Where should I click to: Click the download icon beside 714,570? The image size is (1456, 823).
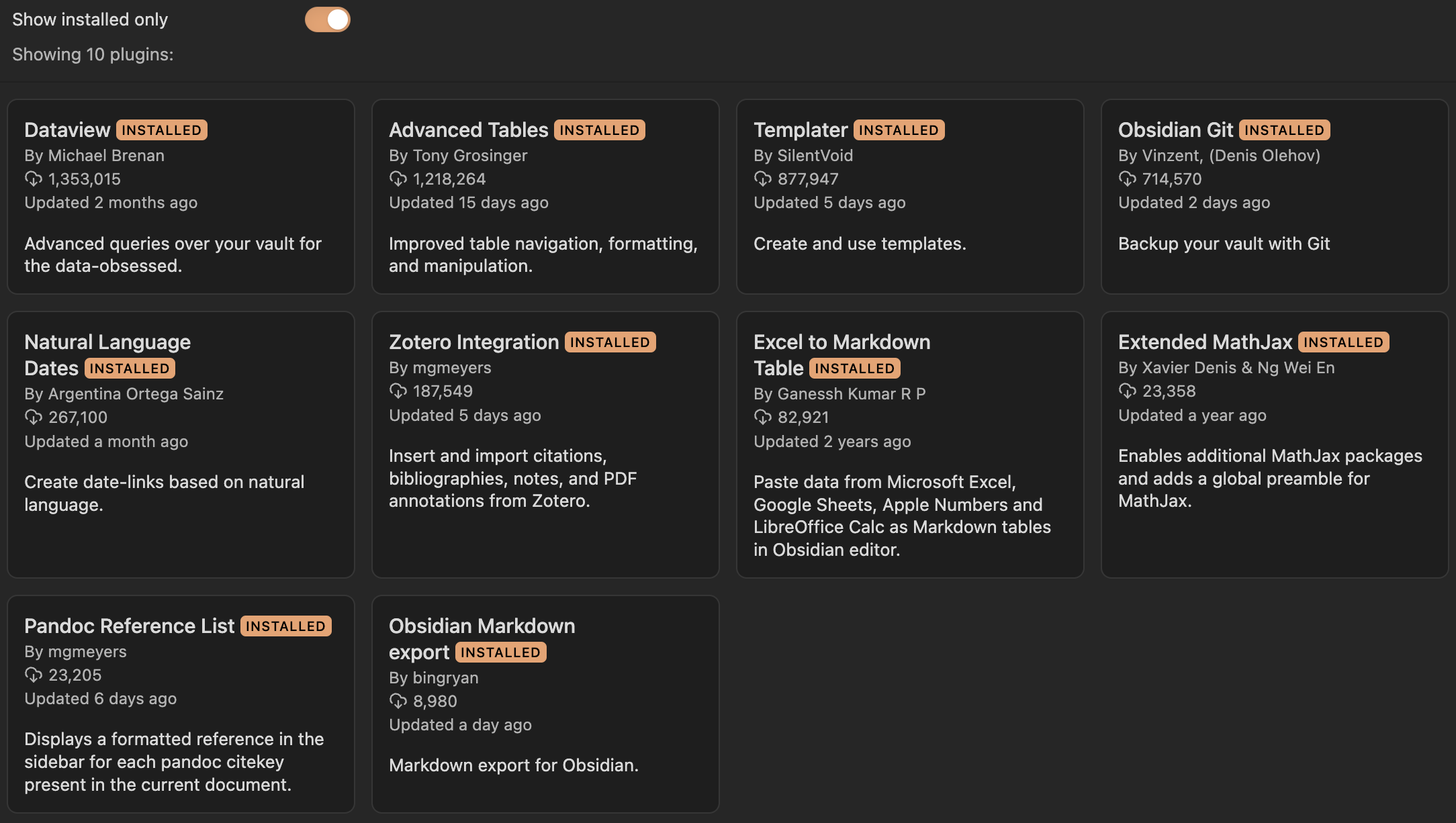[x=1128, y=179]
